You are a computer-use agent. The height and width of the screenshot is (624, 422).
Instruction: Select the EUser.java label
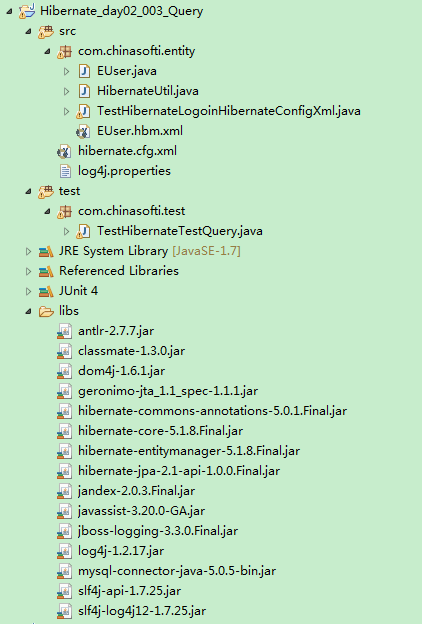tap(127, 71)
